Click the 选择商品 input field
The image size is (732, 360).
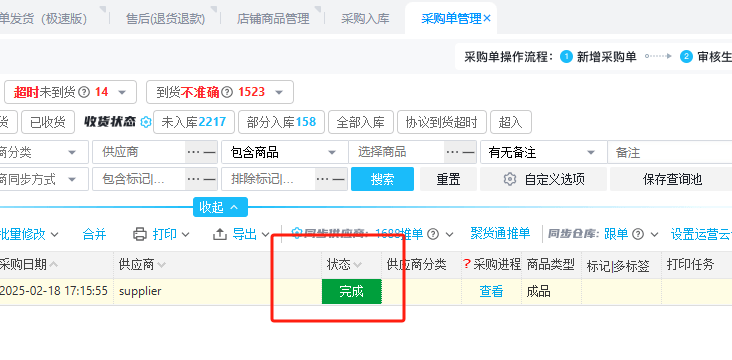coord(396,152)
